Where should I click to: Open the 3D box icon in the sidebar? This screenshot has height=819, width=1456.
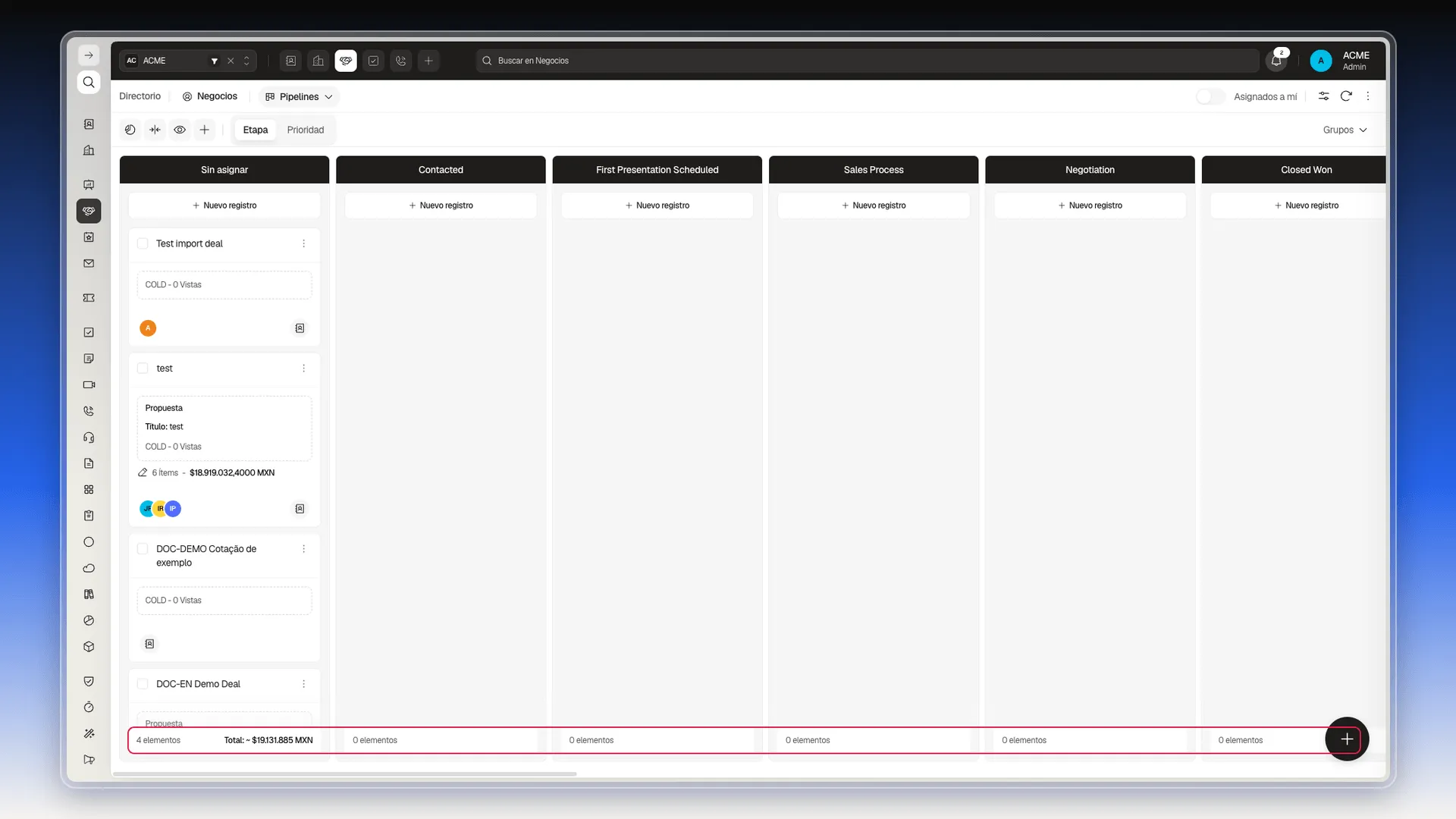pyautogui.click(x=89, y=647)
